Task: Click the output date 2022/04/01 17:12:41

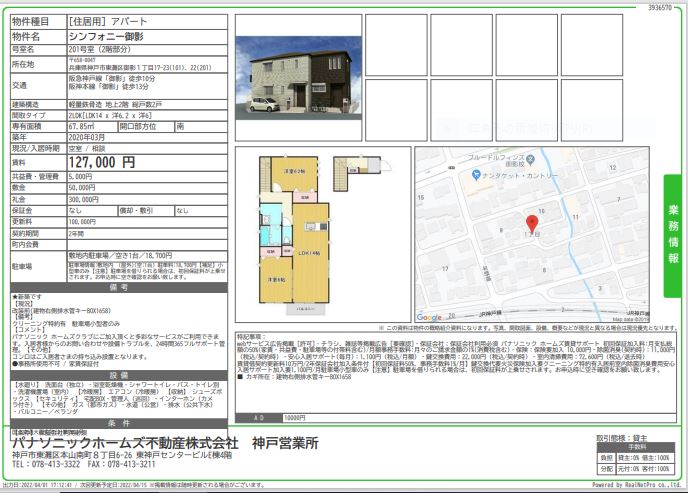Action: pyautogui.click(x=46, y=485)
